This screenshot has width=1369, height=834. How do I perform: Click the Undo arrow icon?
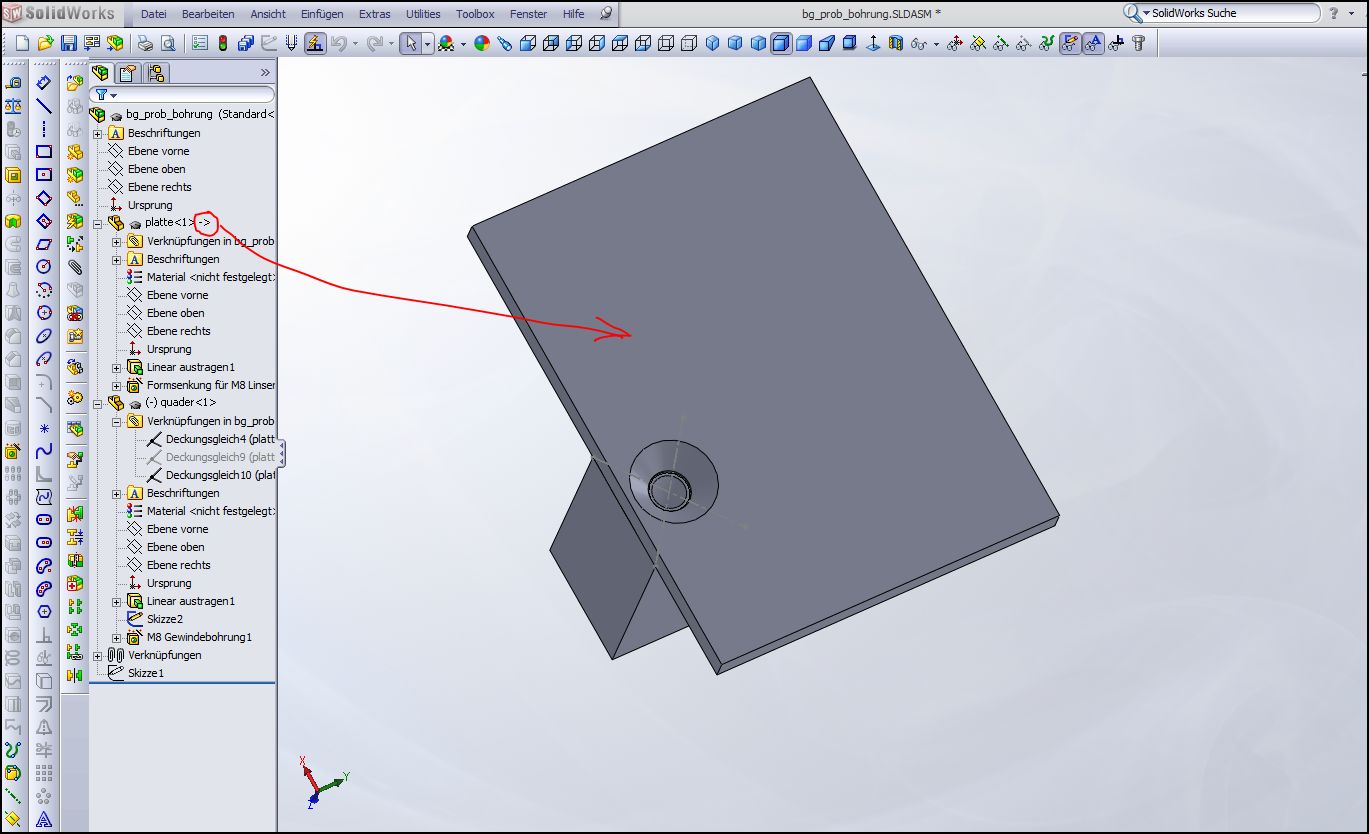(339, 44)
